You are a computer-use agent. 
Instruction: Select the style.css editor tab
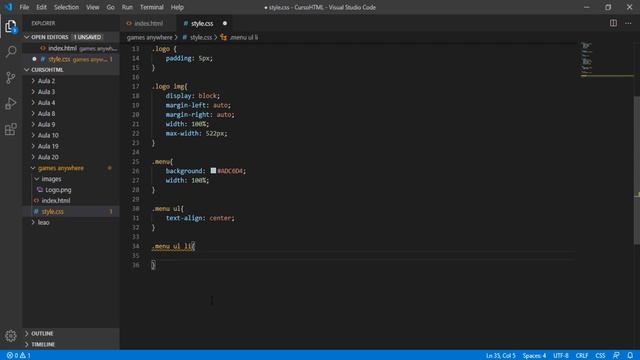tap(204, 23)
